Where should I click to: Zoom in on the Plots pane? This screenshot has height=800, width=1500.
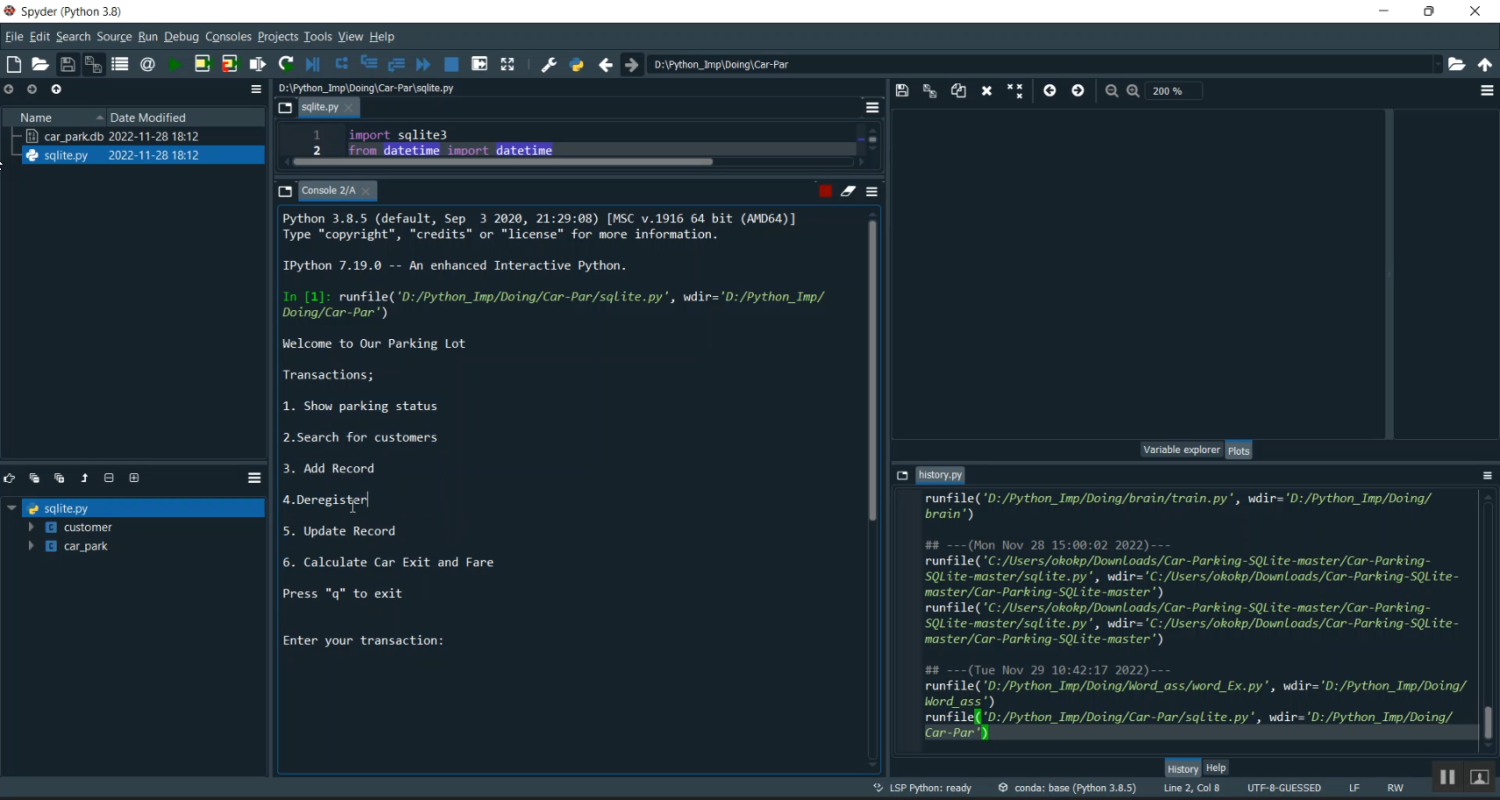[x=1133, y=91]
